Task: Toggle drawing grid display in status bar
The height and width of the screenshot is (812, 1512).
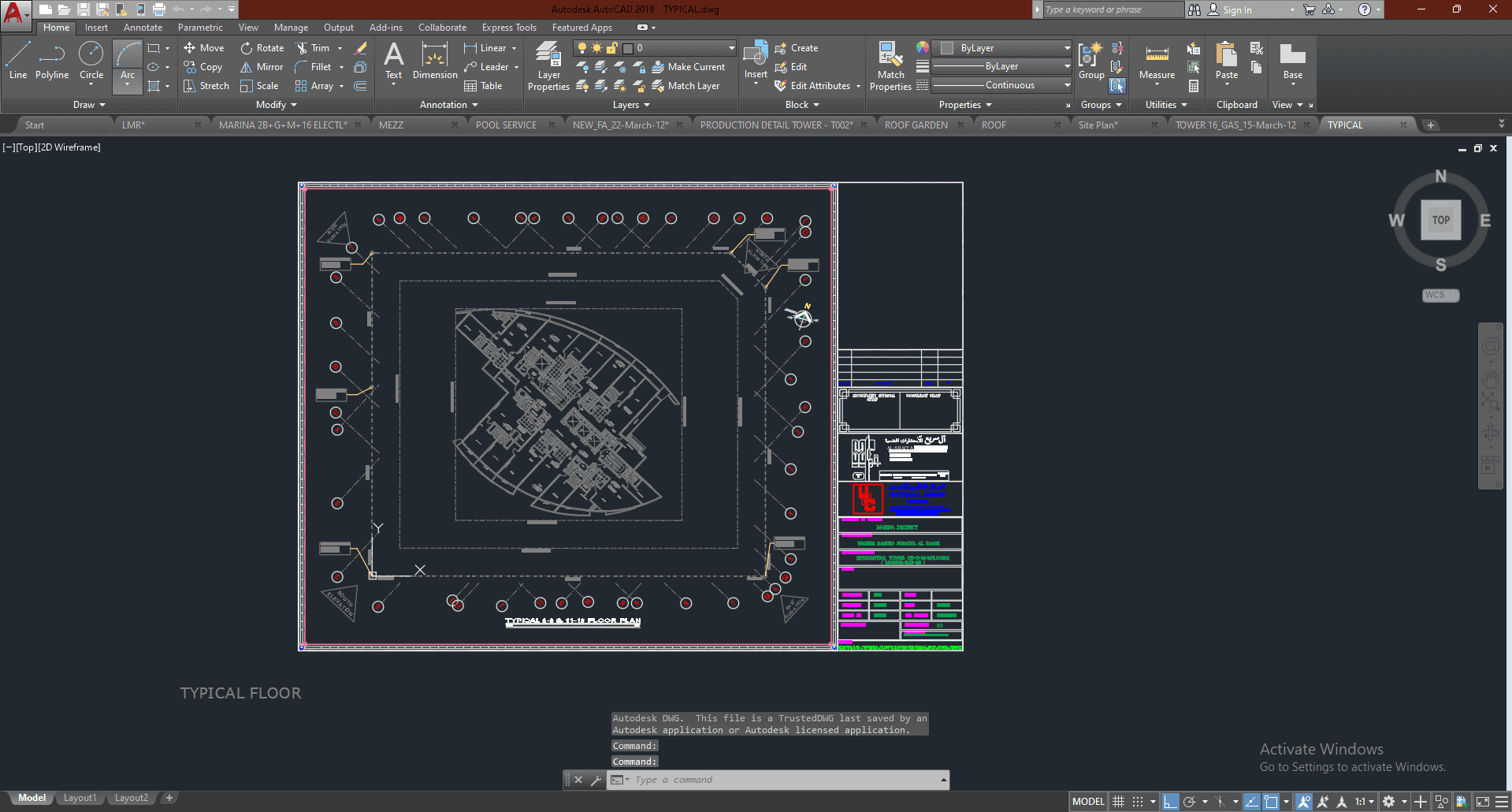Action: pyautogui.click(x=1118, y=802)
